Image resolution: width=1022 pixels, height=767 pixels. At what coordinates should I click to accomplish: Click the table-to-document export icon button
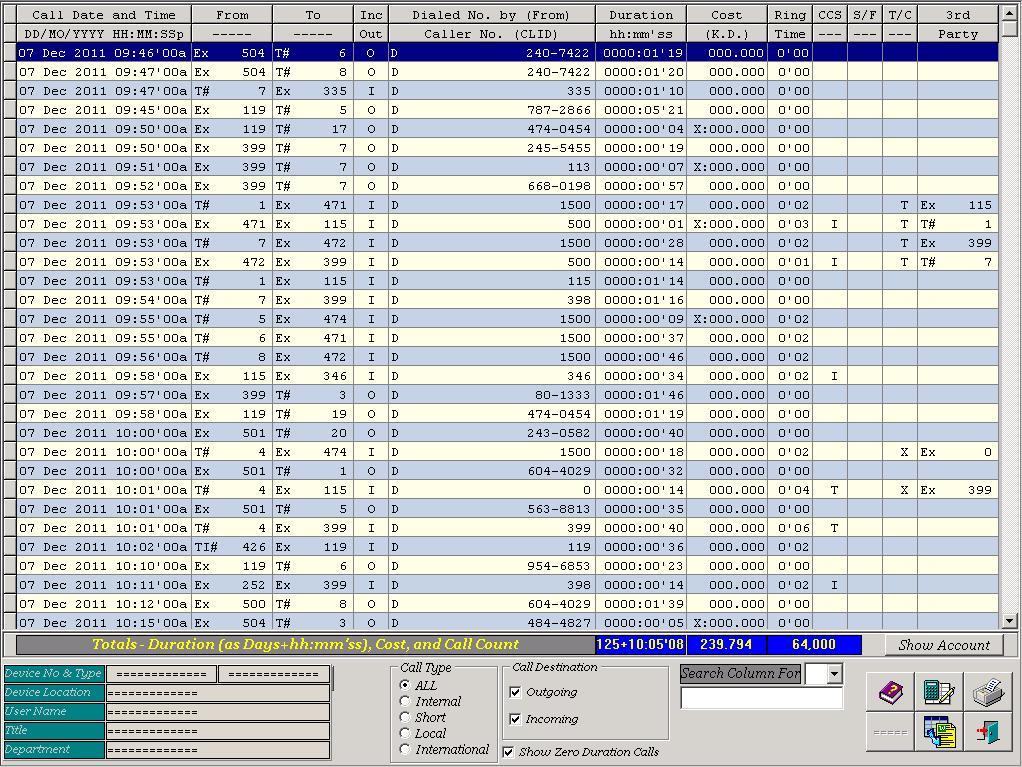939,731
